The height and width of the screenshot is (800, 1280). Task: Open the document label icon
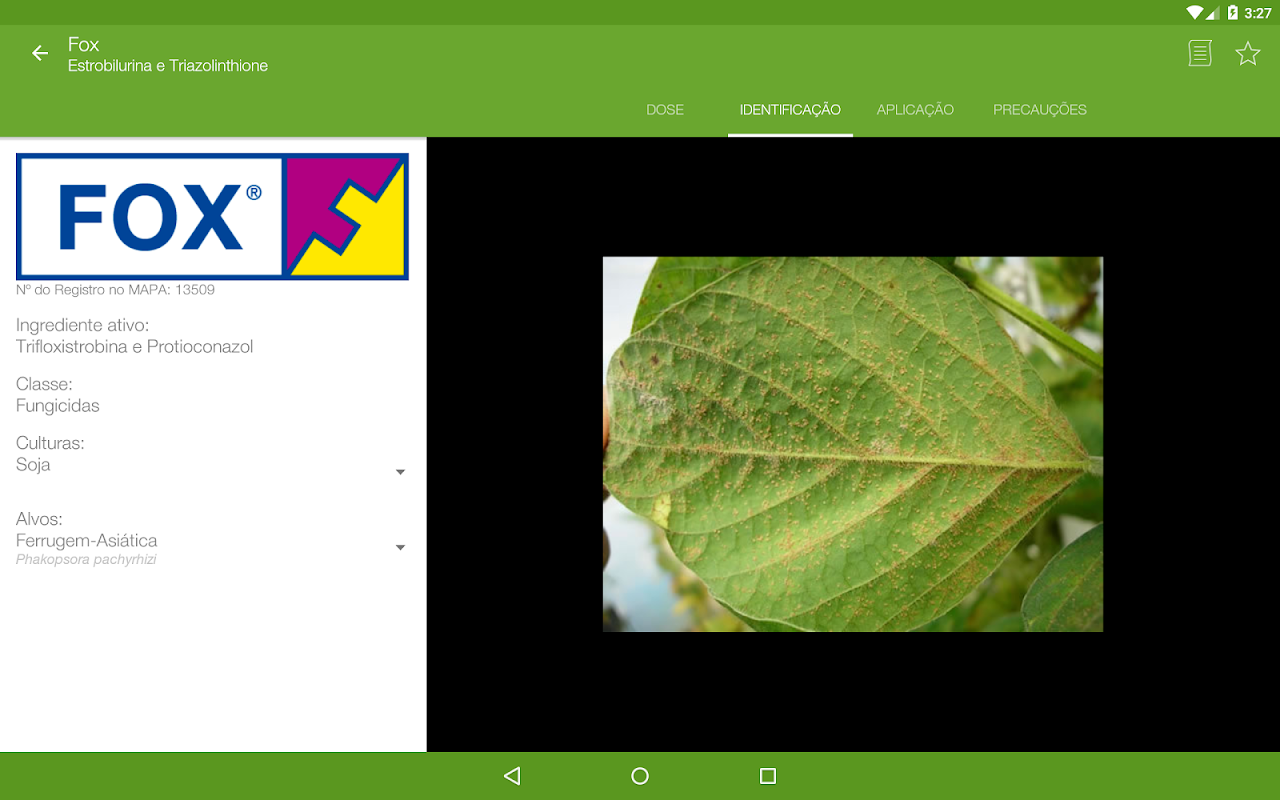click(1200, 53)
